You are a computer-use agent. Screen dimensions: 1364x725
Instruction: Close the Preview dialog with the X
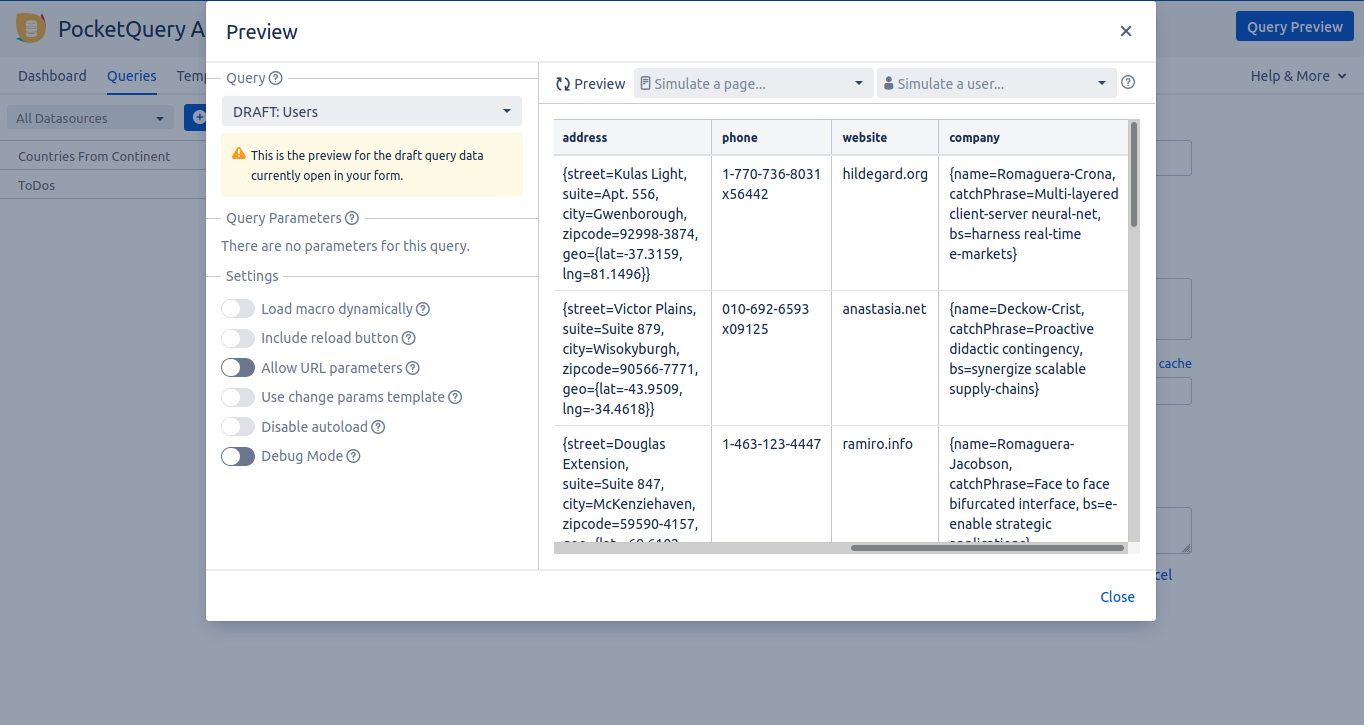[x=1126, y=31]
